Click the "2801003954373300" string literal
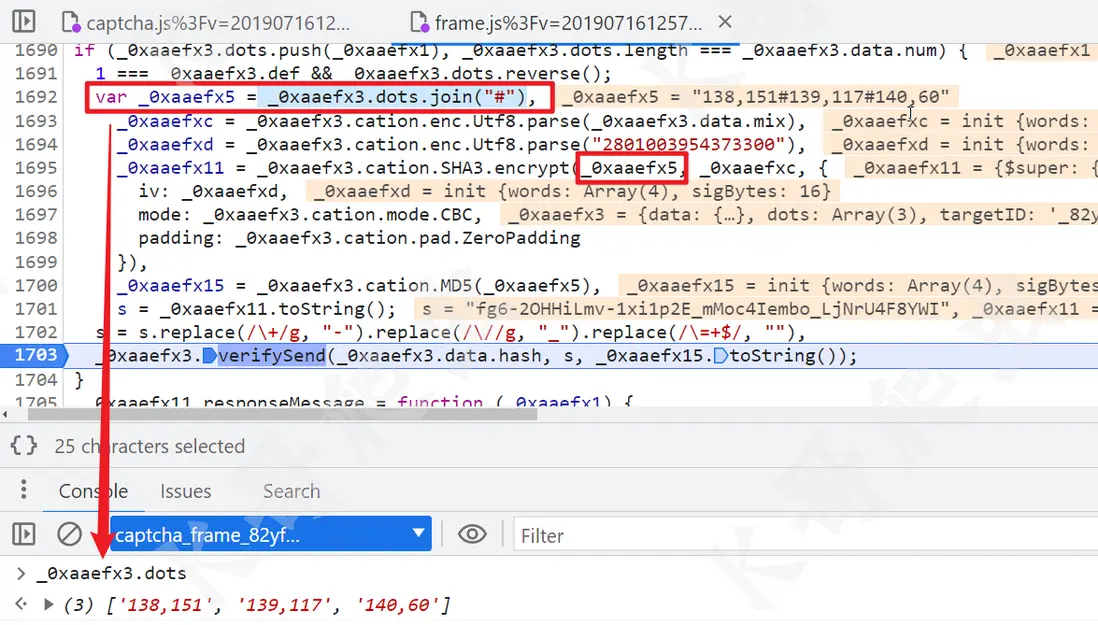This screenshot has width=1098, height=625. [688, 144]
